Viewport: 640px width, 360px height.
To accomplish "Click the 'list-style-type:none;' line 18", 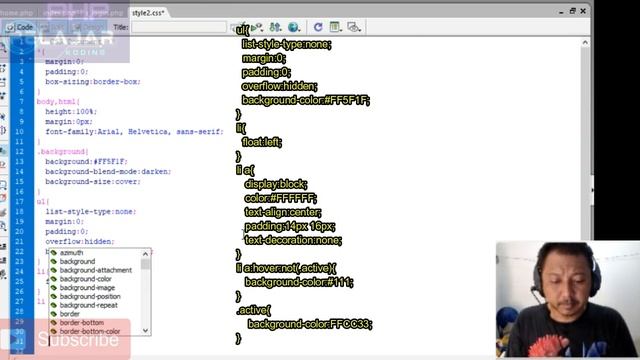I will click(x=91, y=212).
